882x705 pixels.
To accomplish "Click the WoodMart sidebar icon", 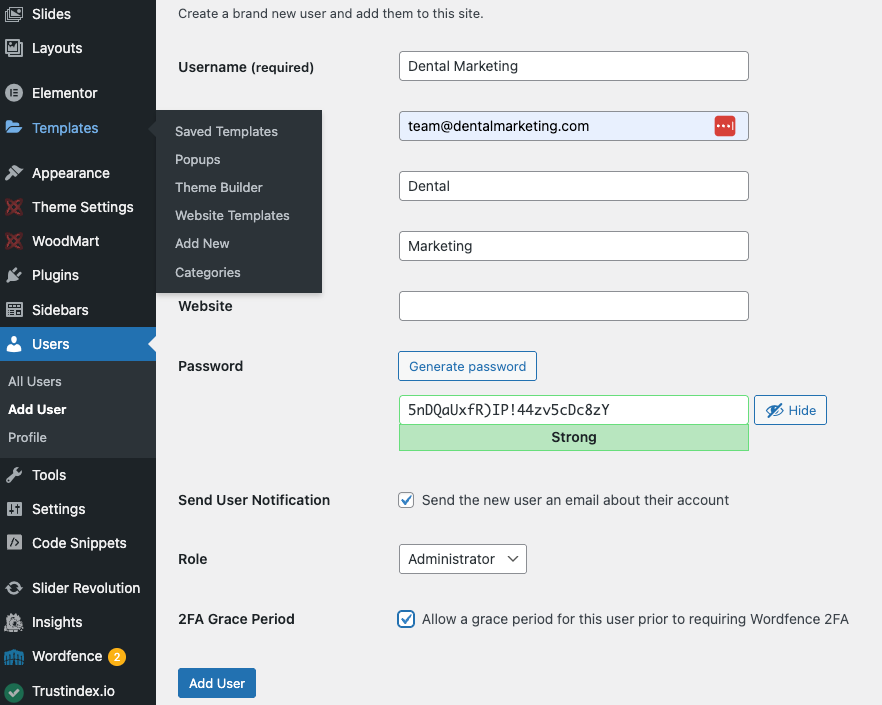I will coord(14,241).
